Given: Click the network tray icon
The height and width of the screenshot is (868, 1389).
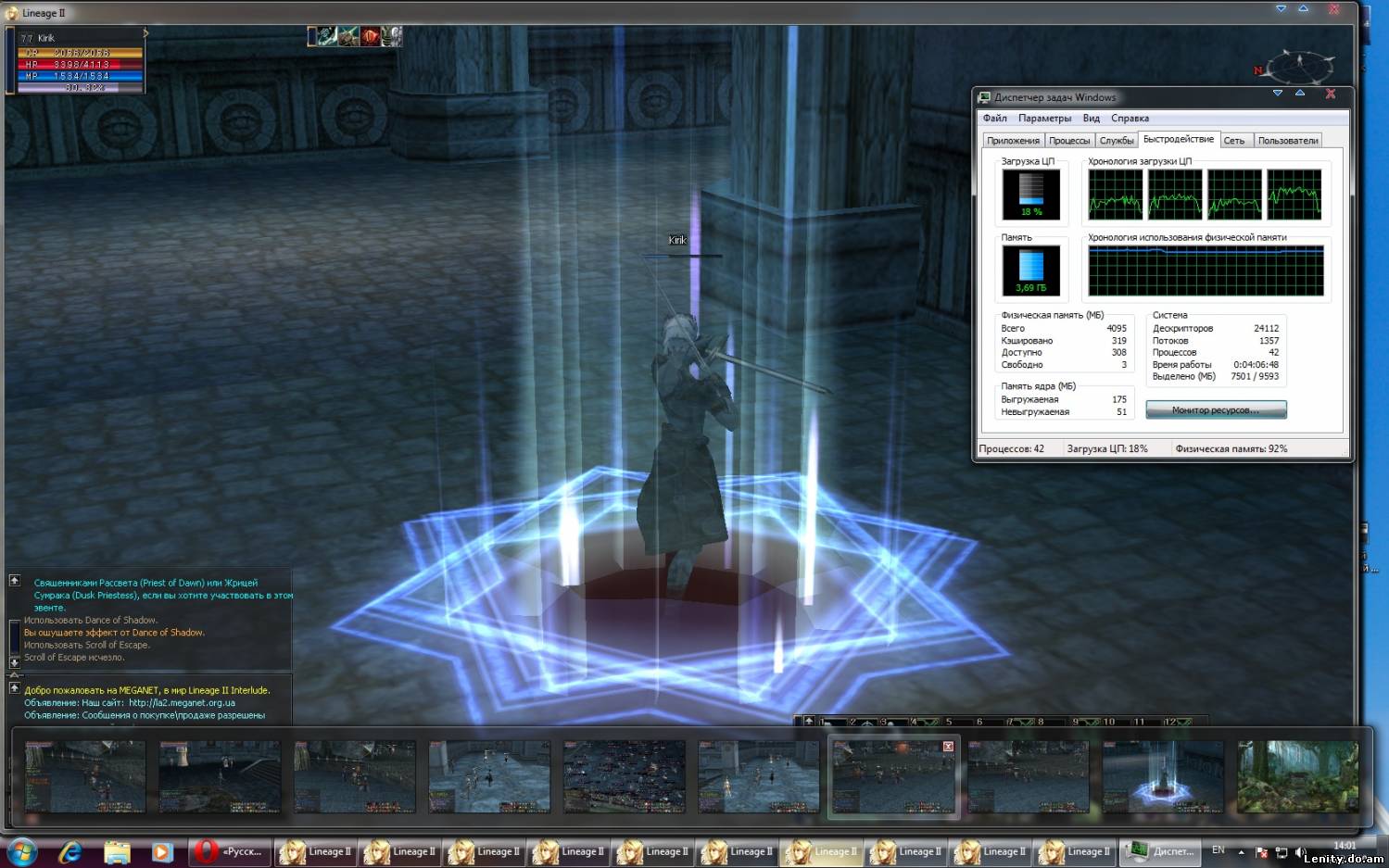Looking at the screenshot, I should [x=1282, y=851].
